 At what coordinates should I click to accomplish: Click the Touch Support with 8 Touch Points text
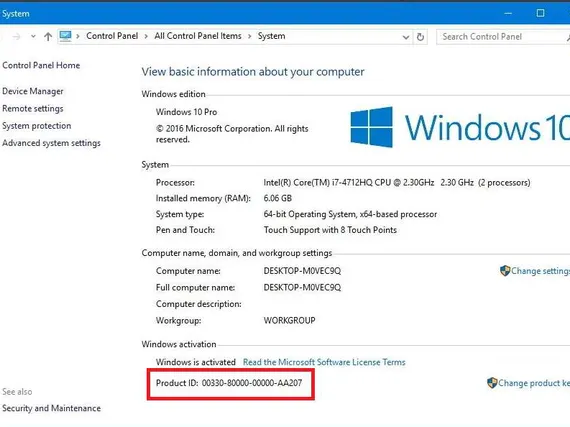pos(330,230)
